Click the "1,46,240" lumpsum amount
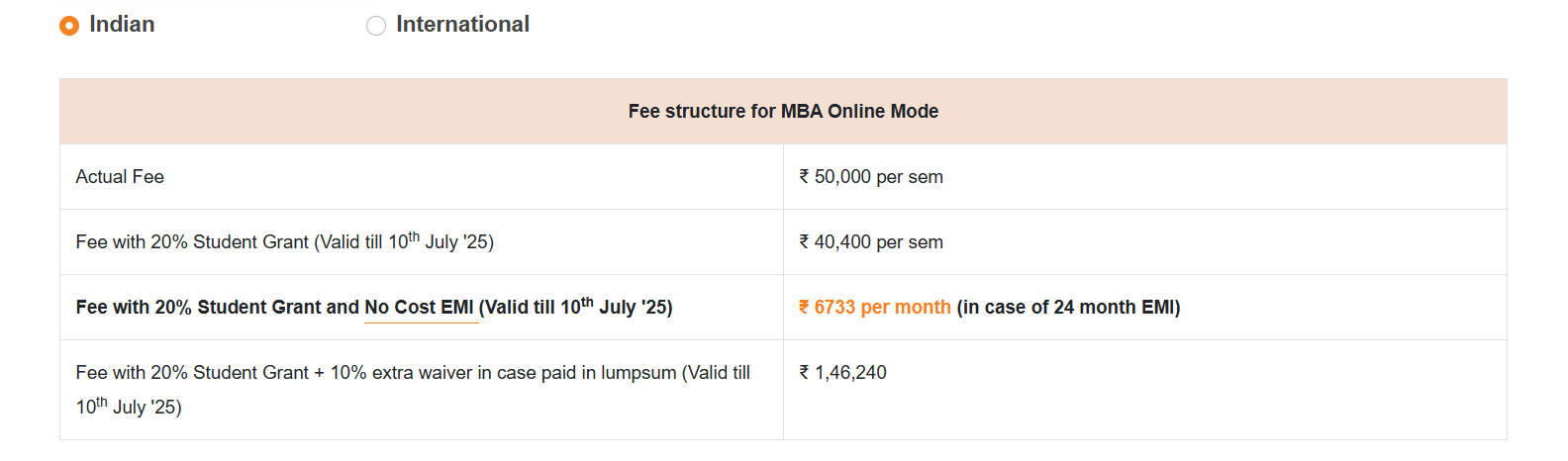Image resolution: width=1568 pixels, height=461 pixels. tap(851, 373)
